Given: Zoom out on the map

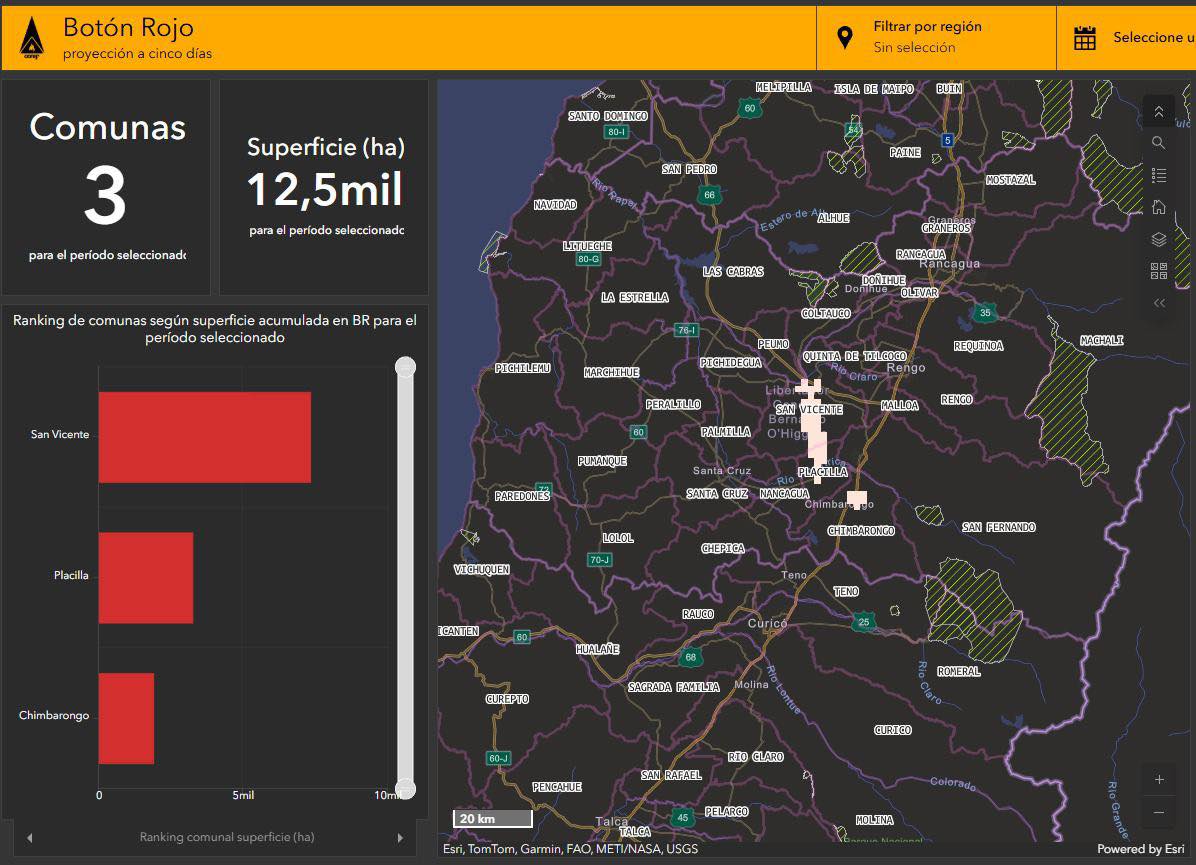Looking at the screenshot, I should click(1159, 812).
